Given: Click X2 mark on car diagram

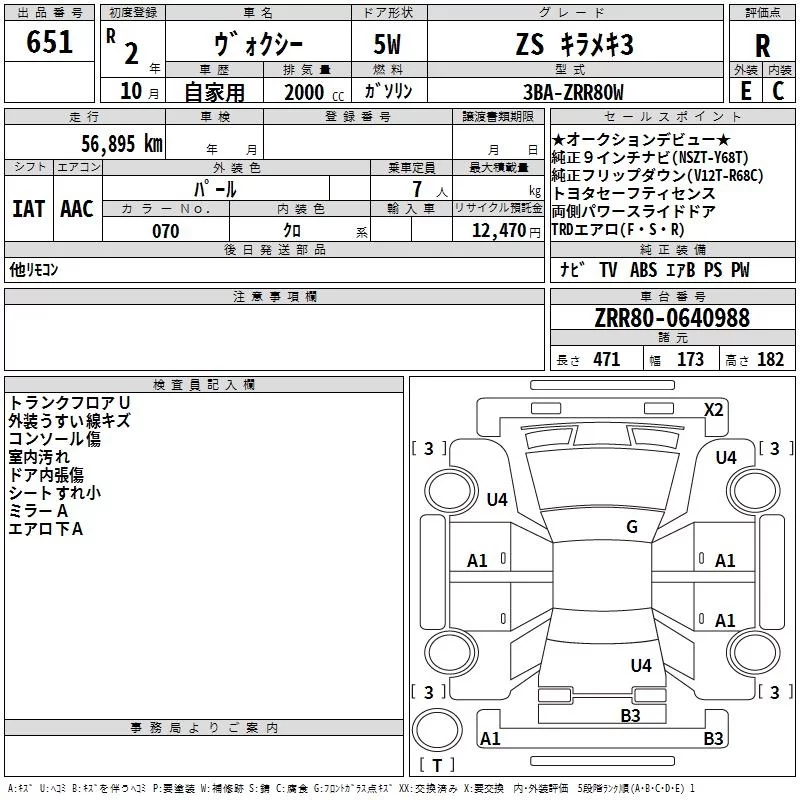Looking at the screenshot, I should coord(713,410).
